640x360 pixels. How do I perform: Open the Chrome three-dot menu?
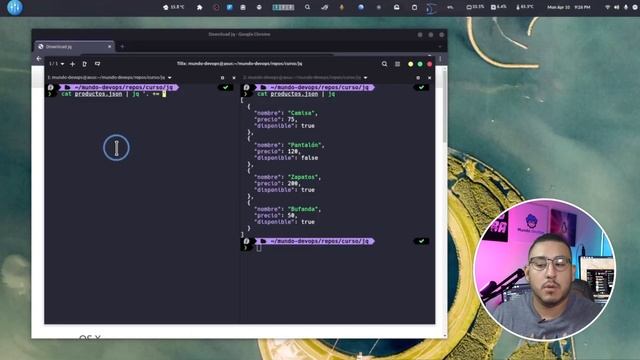click(440, 59)
